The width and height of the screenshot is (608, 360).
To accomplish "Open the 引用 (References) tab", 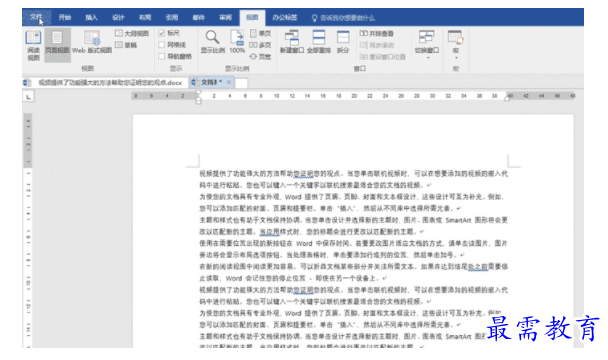I will click(x=172, y=17).
